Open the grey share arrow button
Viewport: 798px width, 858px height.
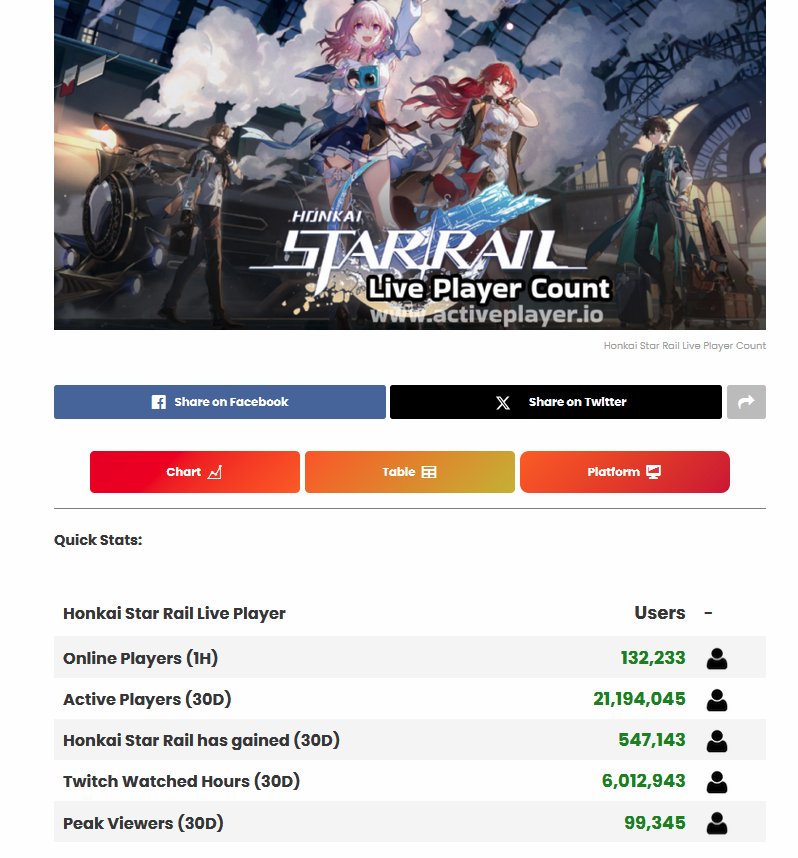746,402
